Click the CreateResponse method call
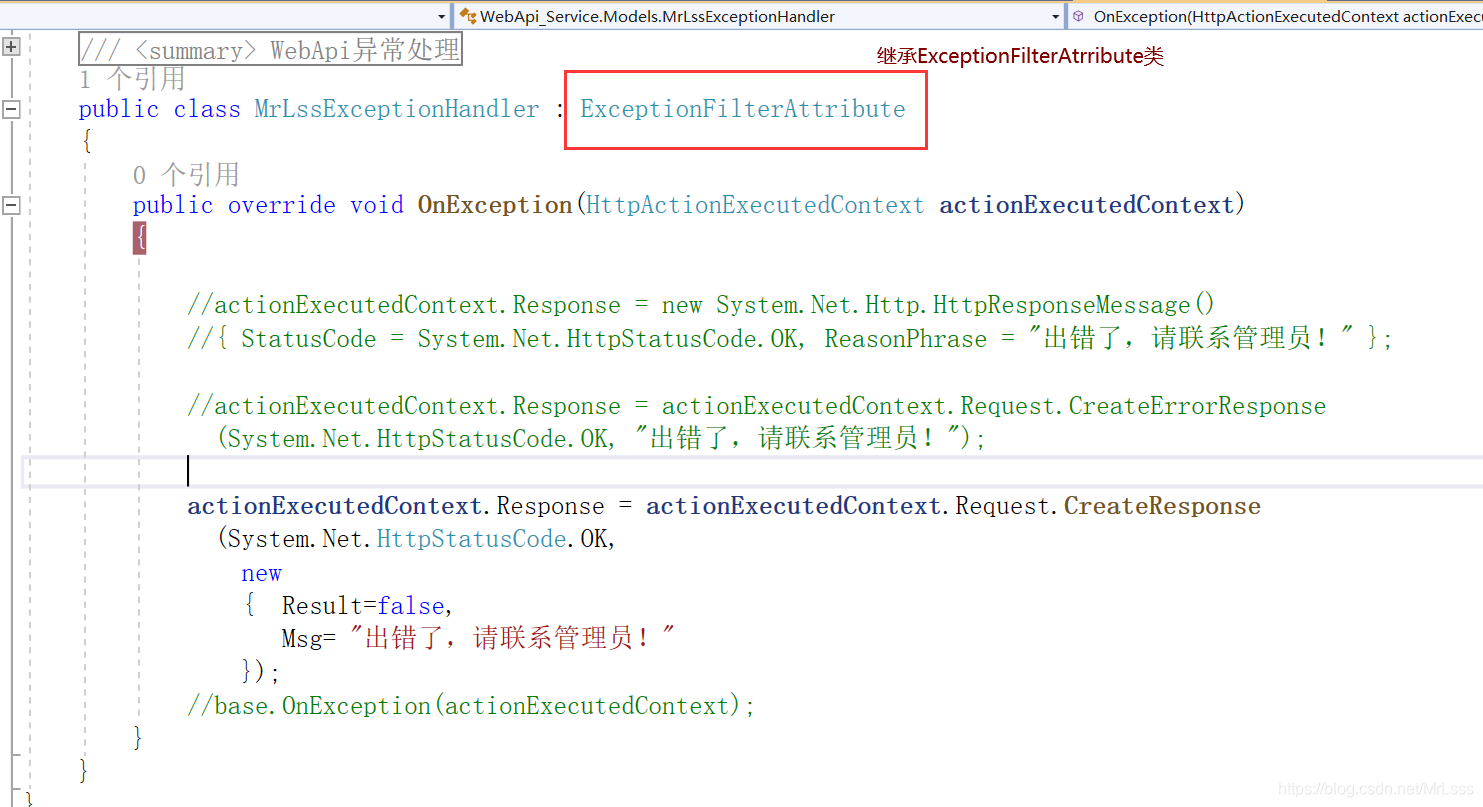 pos(1162,506)
